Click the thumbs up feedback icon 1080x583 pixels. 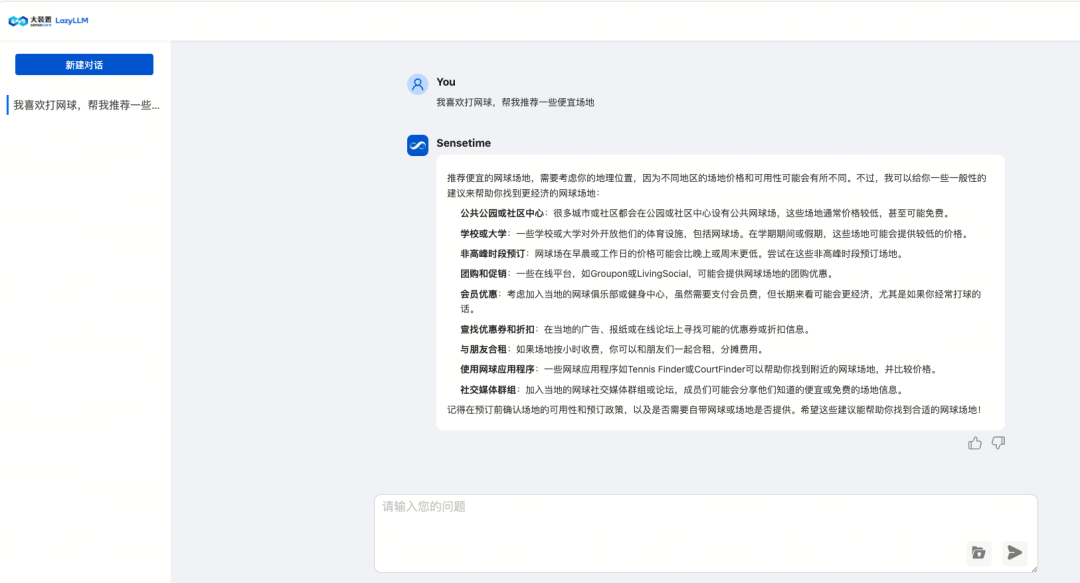pos(975,443)
